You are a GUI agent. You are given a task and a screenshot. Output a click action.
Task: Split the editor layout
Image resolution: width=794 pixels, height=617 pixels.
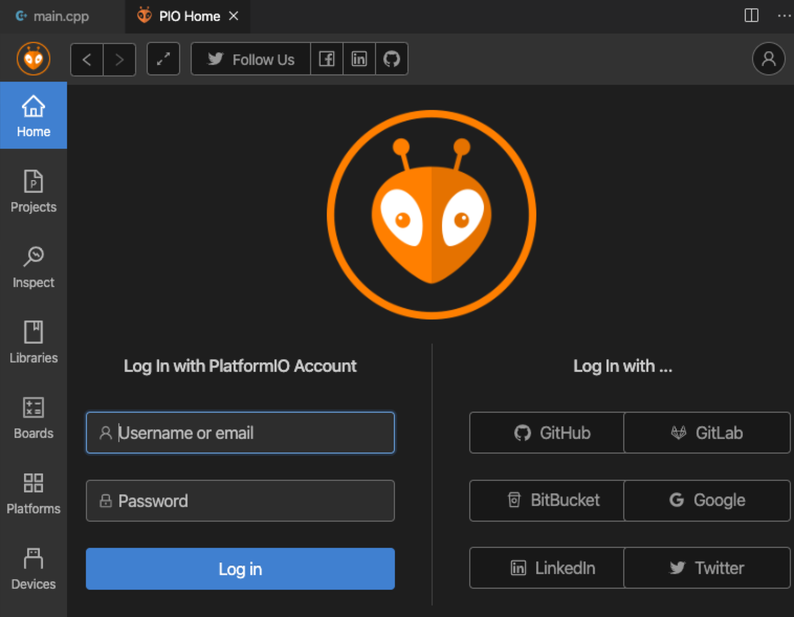pyautogui.click(x=751, y=15)
